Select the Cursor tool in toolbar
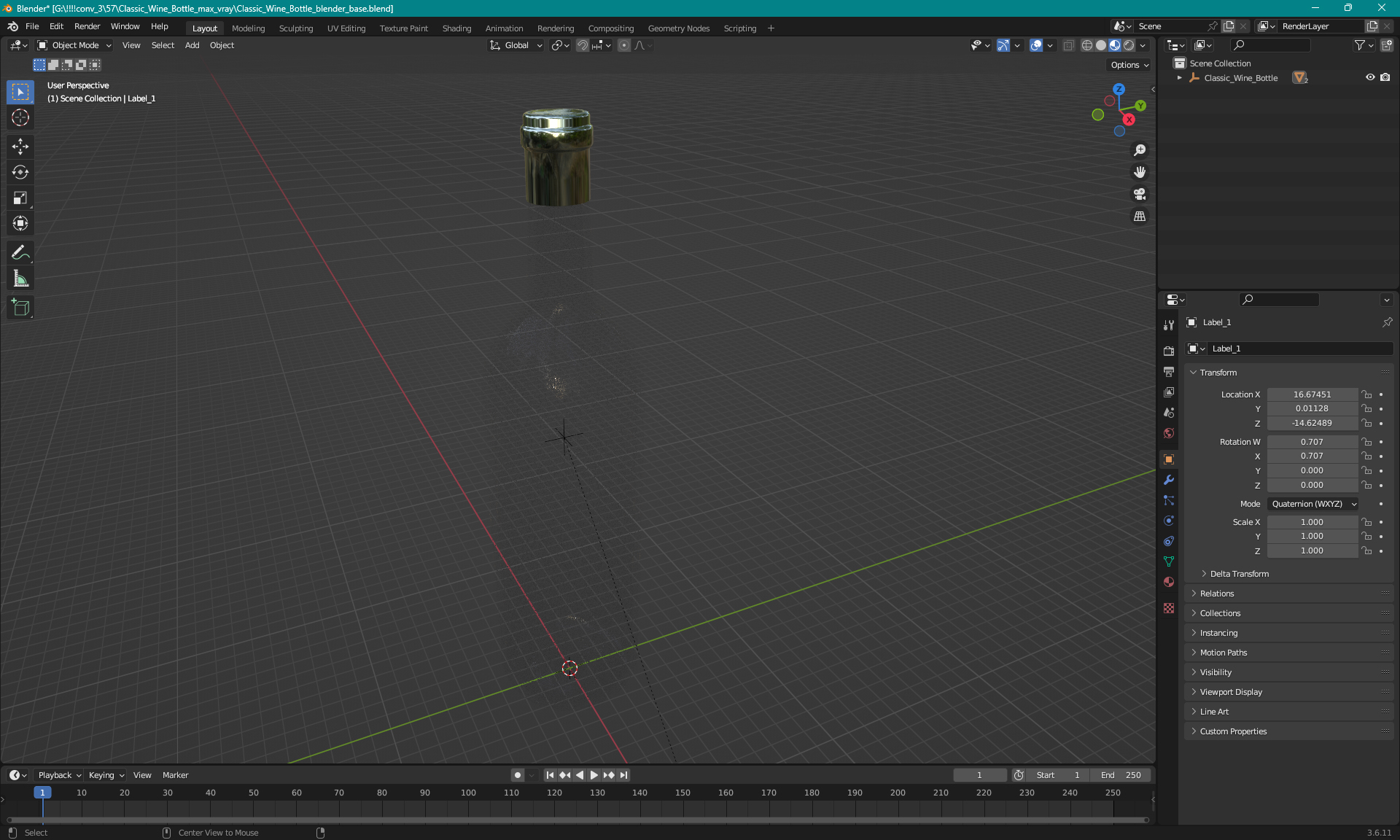 click(20, 117)
